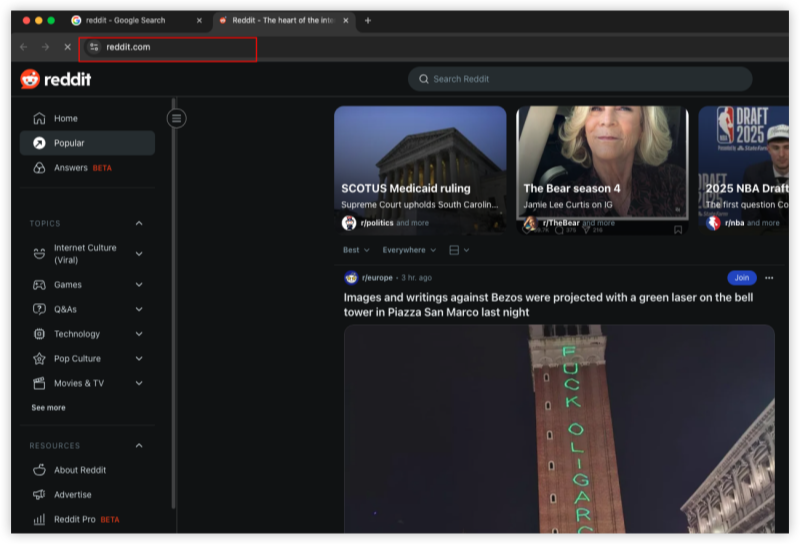The height and width of the screenshot is (545, 800).
Task: Open the Best sort dropdown
Action: [356, 250]
